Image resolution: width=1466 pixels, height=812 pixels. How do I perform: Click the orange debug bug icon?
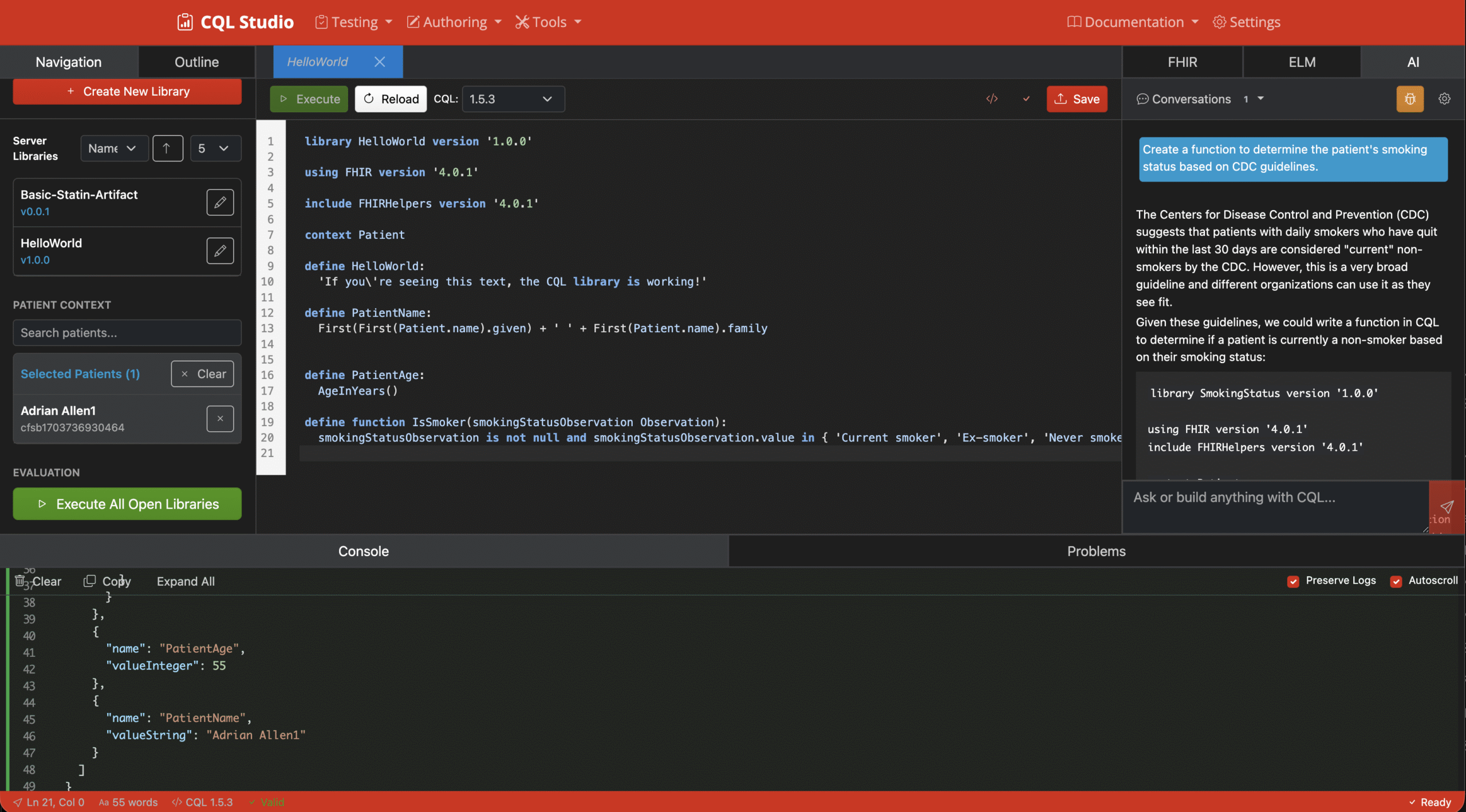[1409, 99]
